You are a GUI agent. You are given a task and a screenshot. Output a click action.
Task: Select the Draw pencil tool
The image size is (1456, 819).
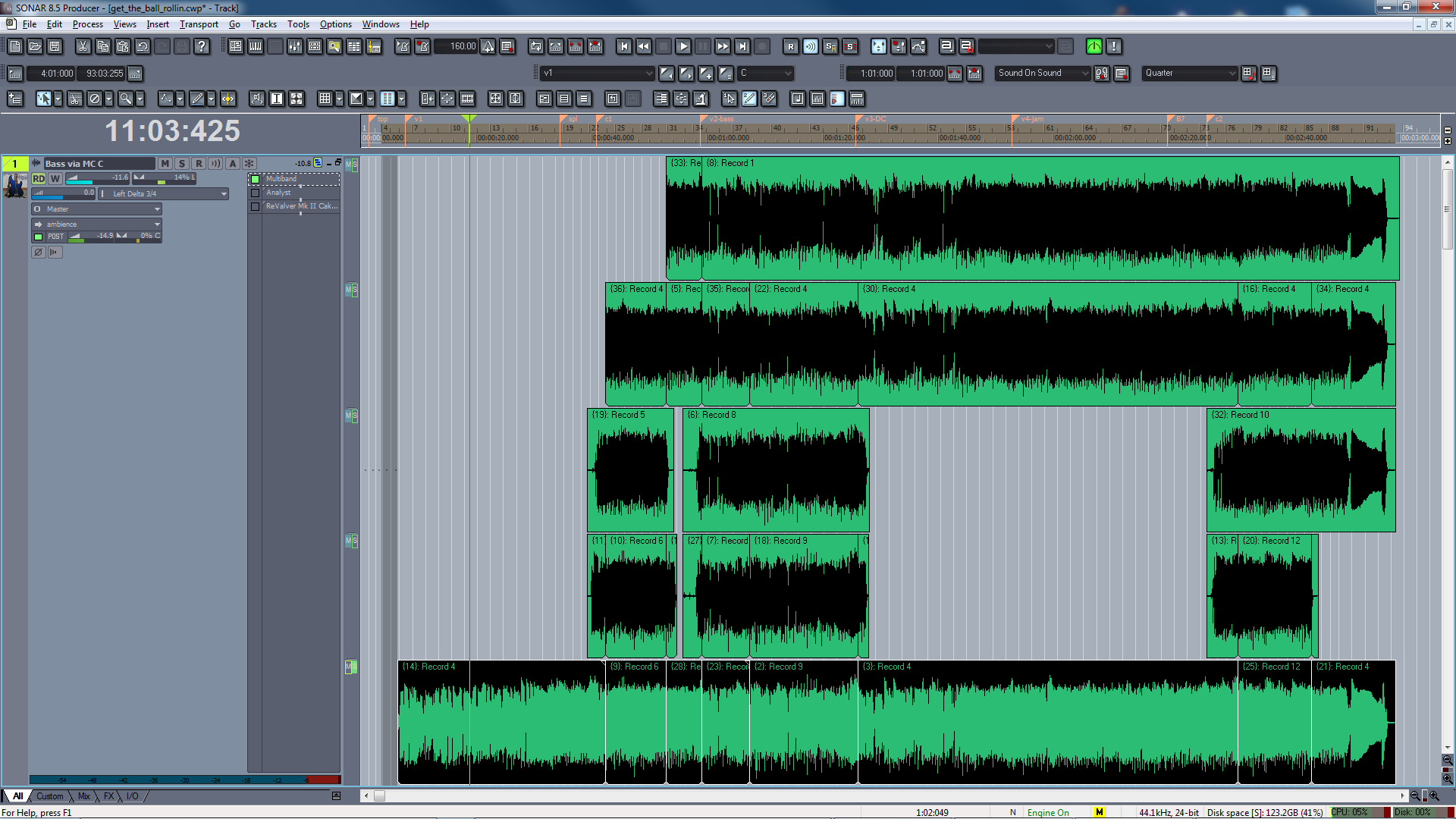tap(197, 99)
